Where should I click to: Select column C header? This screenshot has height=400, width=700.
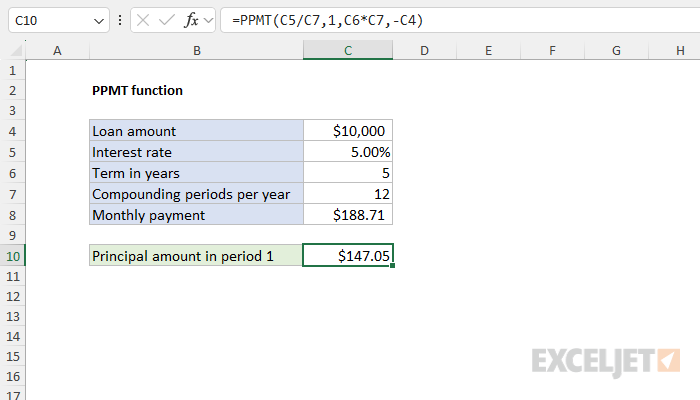pyautogui.click(x=348, y=50)
